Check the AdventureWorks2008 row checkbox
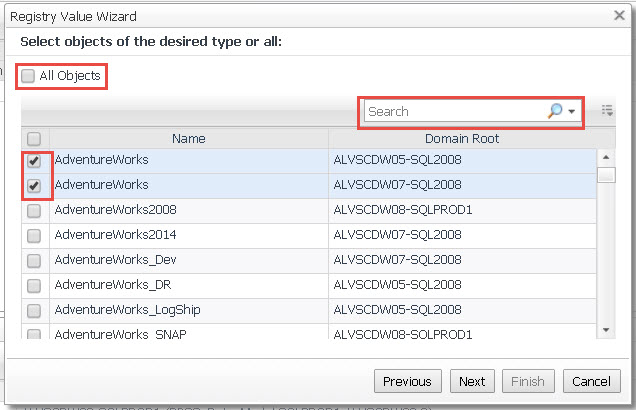636x410 pixels. tap(34, 210)
